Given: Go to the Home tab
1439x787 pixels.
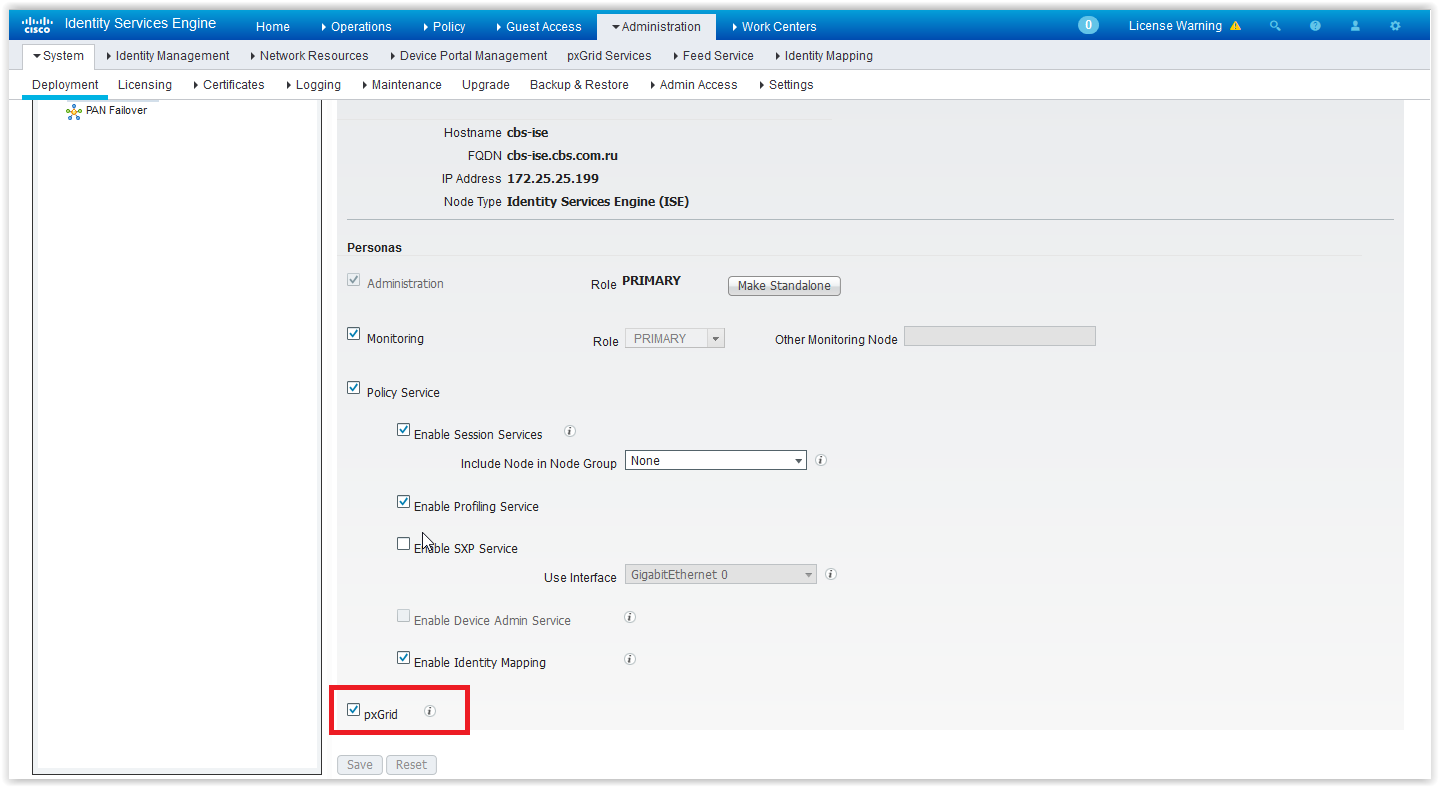Looking at the screenshot, I should tap(272, 27).
